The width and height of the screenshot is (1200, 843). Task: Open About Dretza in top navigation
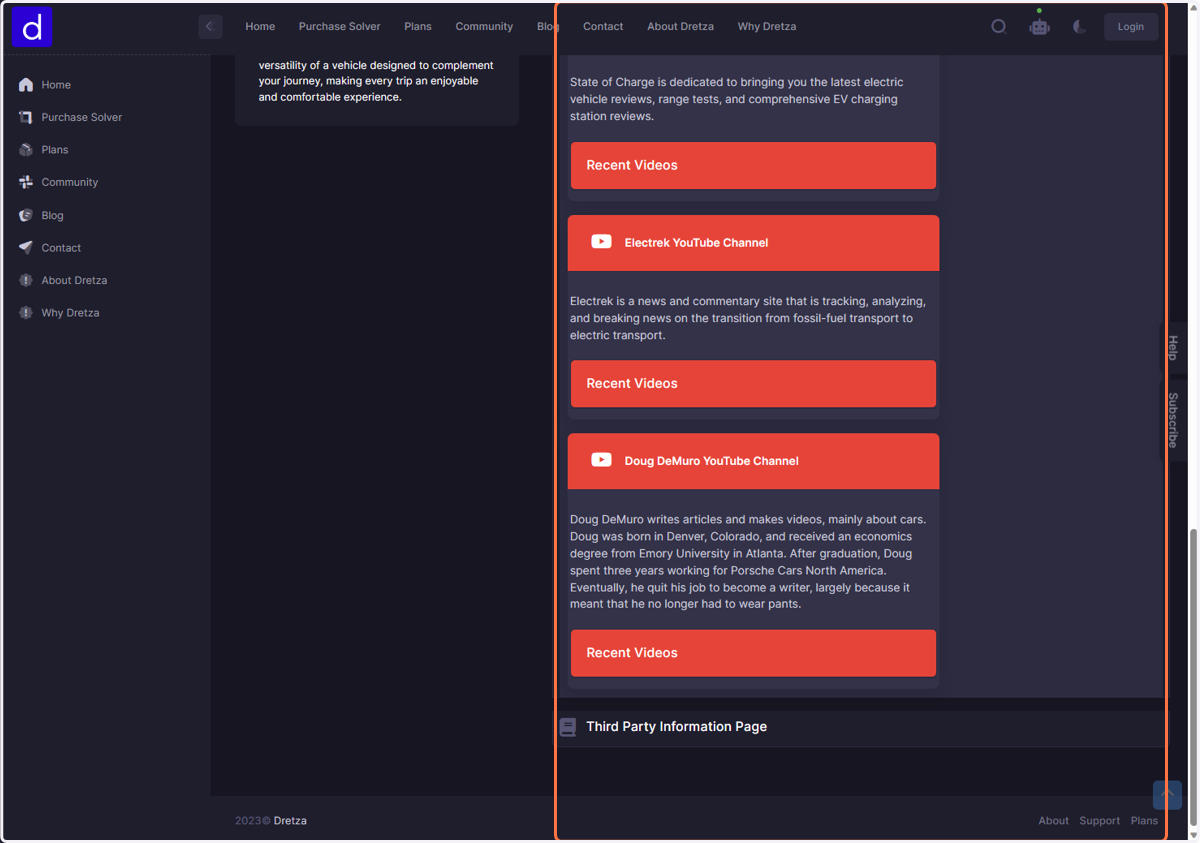coord(680,27)
